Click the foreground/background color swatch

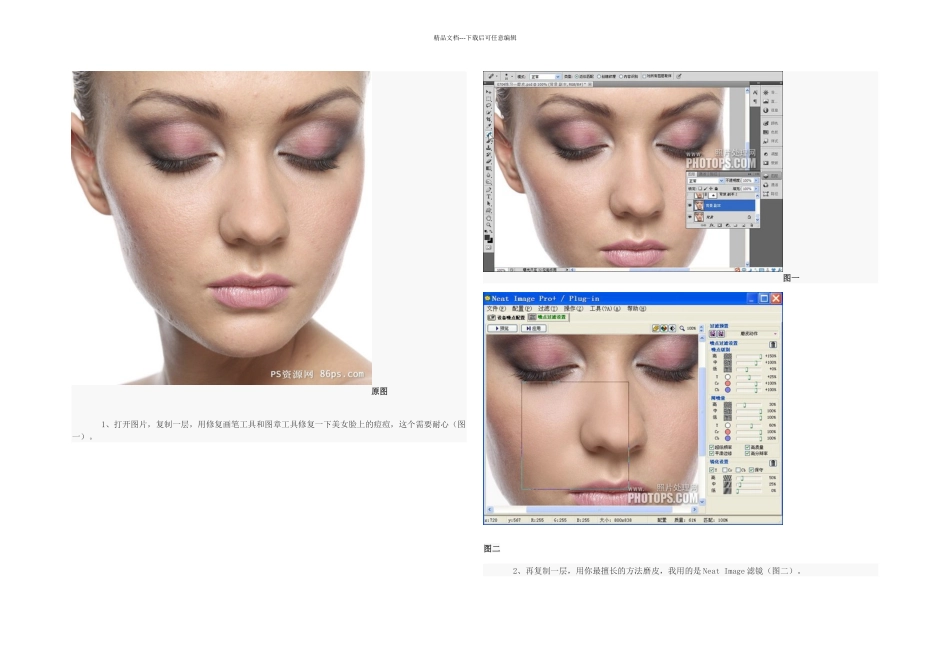click(x=488, y=237)
